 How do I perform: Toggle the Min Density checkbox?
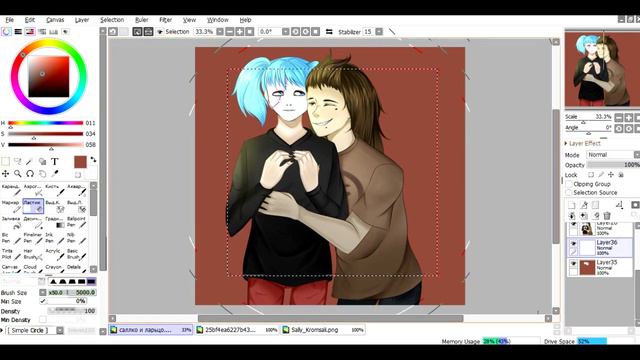(42, 320)
